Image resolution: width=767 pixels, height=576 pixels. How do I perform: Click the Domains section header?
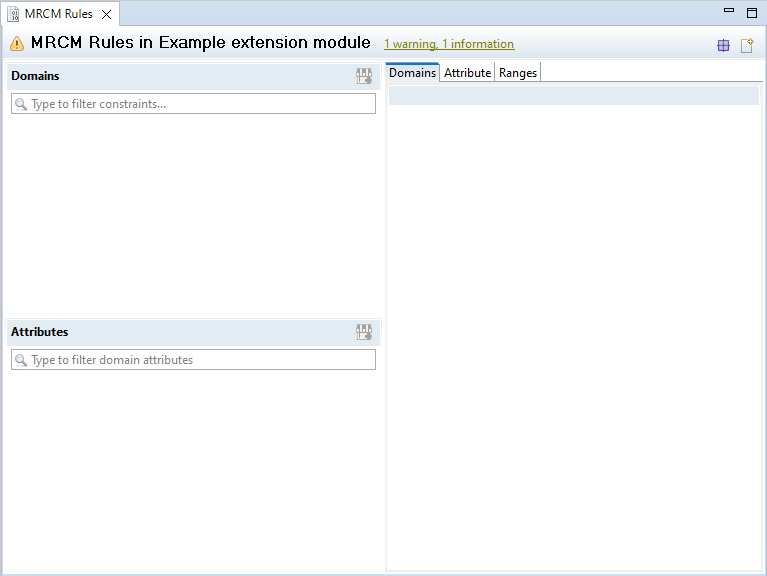click(35, 76)
